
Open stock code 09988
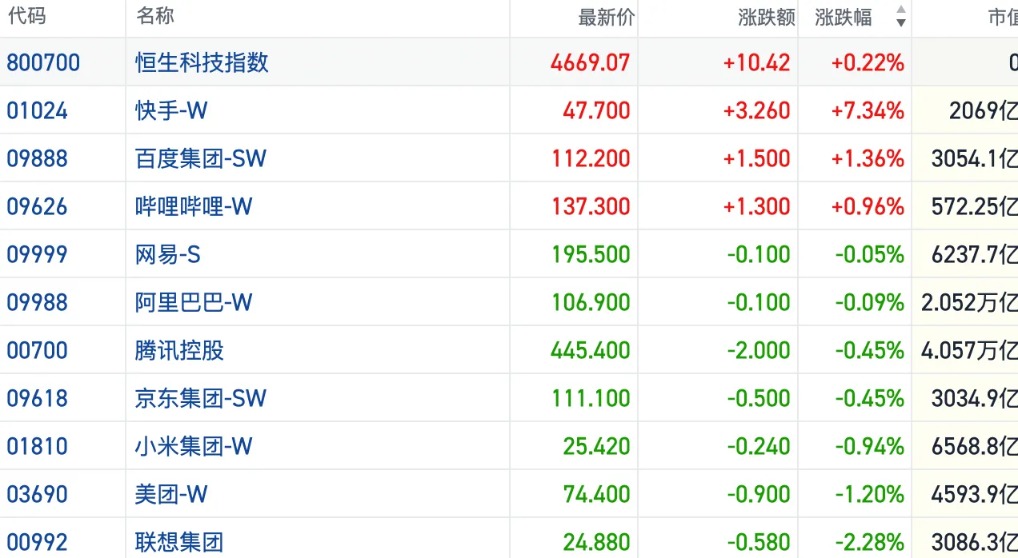click(x=37, y=302)
